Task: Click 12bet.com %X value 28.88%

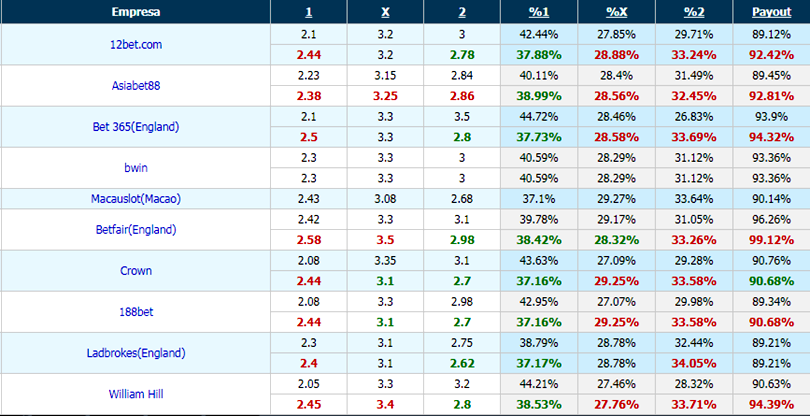Action: pyautogui.click(x=616, y=55)
